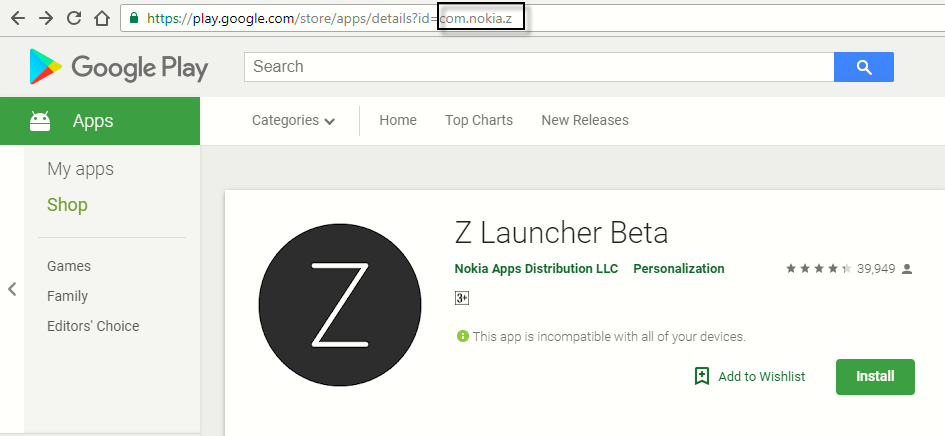Click the Z Launcher app icon
This screenshot has width=945, height=436.
(340, 305)
